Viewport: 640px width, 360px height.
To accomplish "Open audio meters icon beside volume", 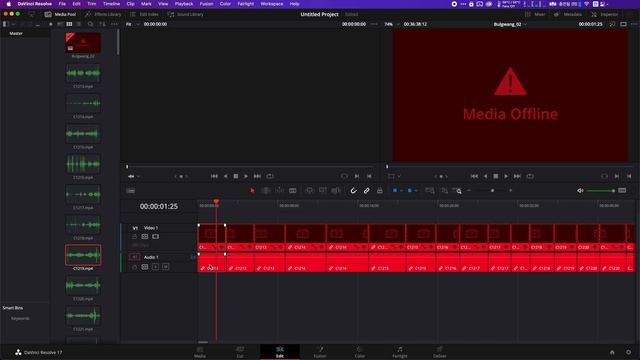I will 622,191.
